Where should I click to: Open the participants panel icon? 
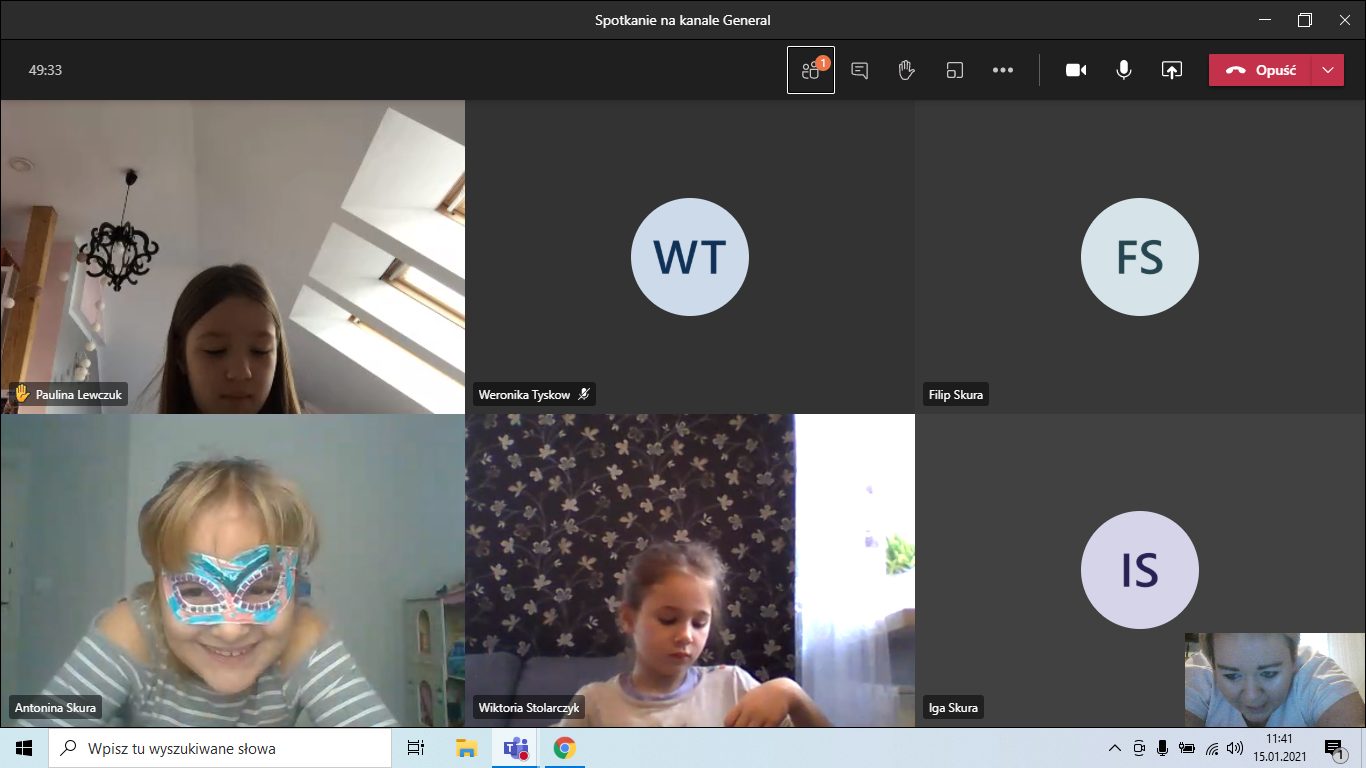click(811, 70)
